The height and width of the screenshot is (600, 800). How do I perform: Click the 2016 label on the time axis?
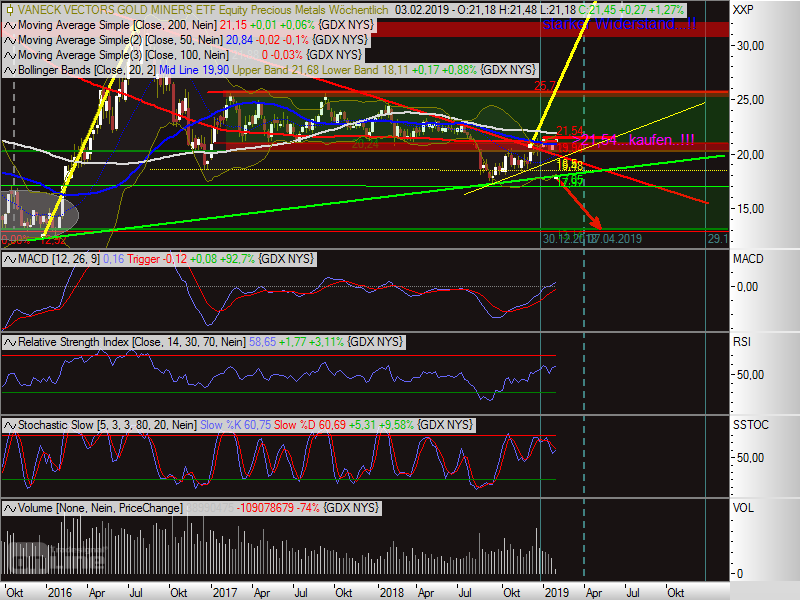(60, 592)
